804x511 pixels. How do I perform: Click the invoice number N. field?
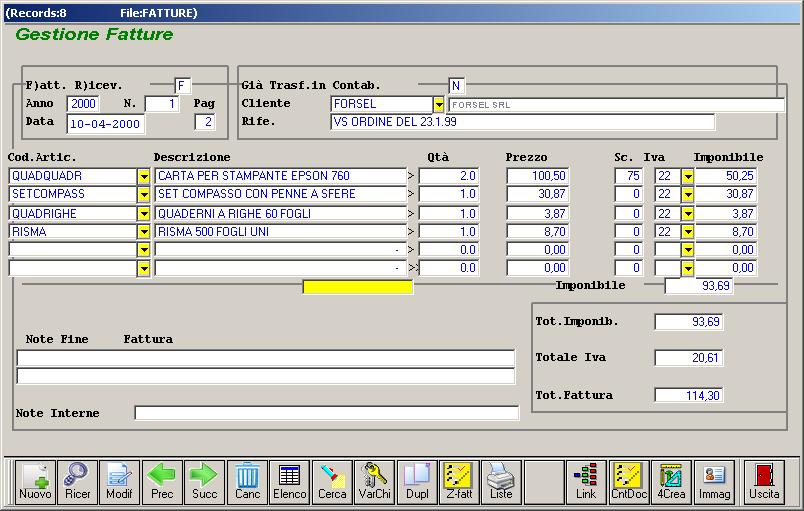(x=162, y=104)
